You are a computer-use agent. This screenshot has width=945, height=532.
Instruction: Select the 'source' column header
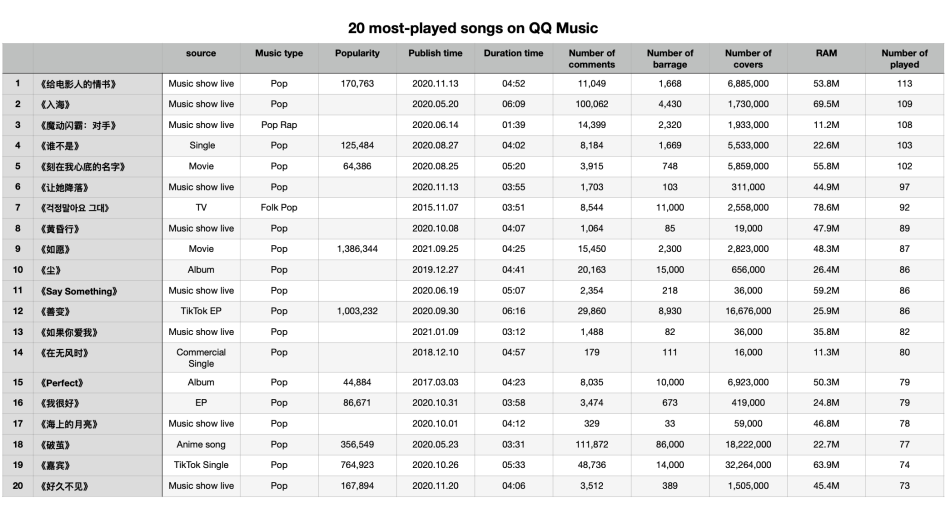(x=201, y=53)
